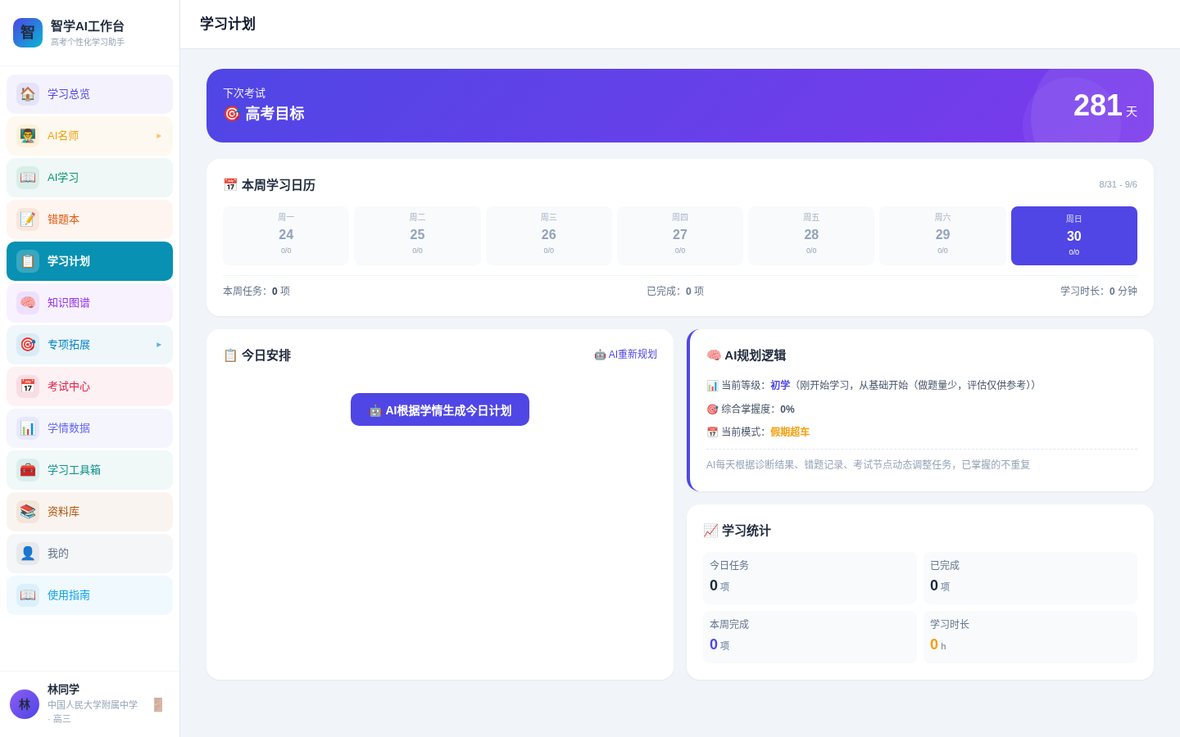The height and width of the screenshot is (737, 1180).
Task: Click the calendar icon beside 当前模式
Action: tap(712, 432)
